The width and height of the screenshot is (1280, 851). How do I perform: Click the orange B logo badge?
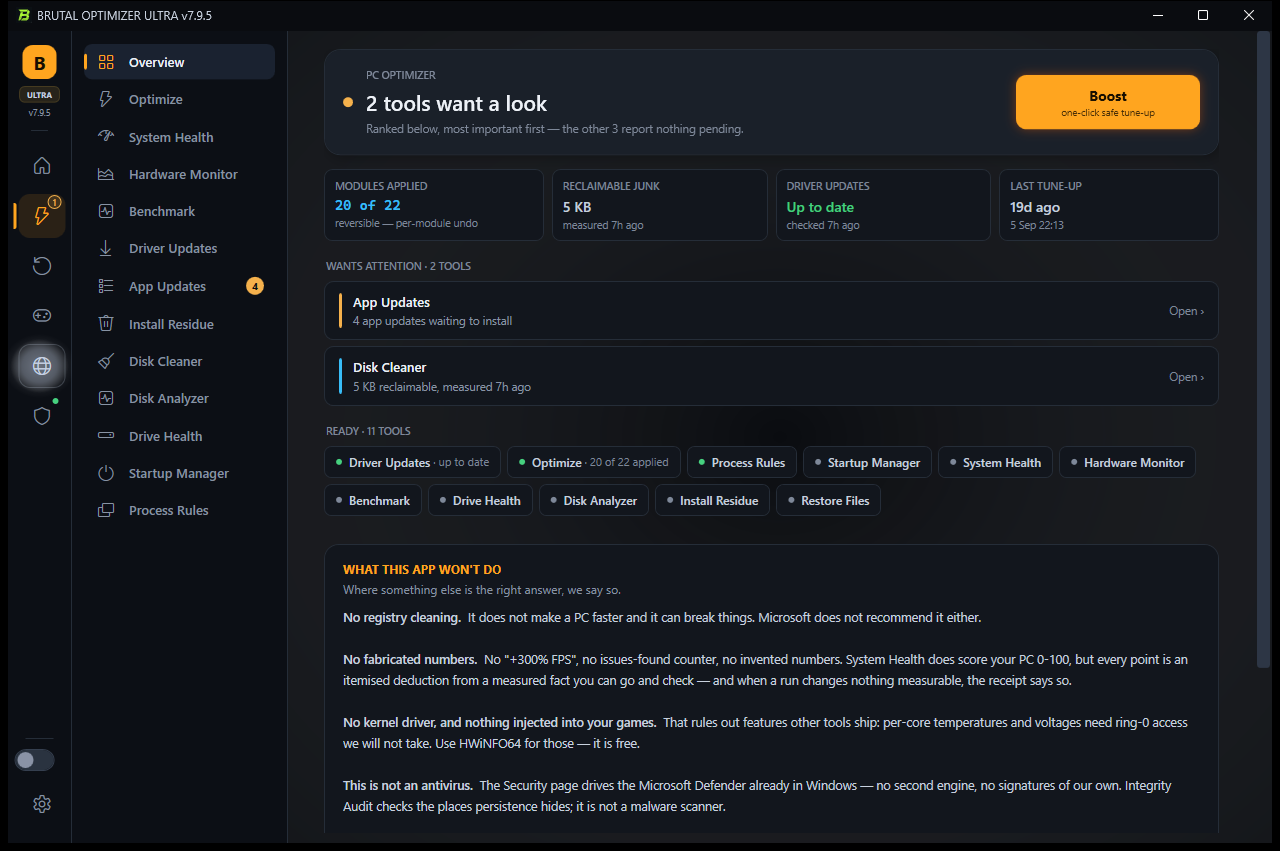(x=40, y=62)
